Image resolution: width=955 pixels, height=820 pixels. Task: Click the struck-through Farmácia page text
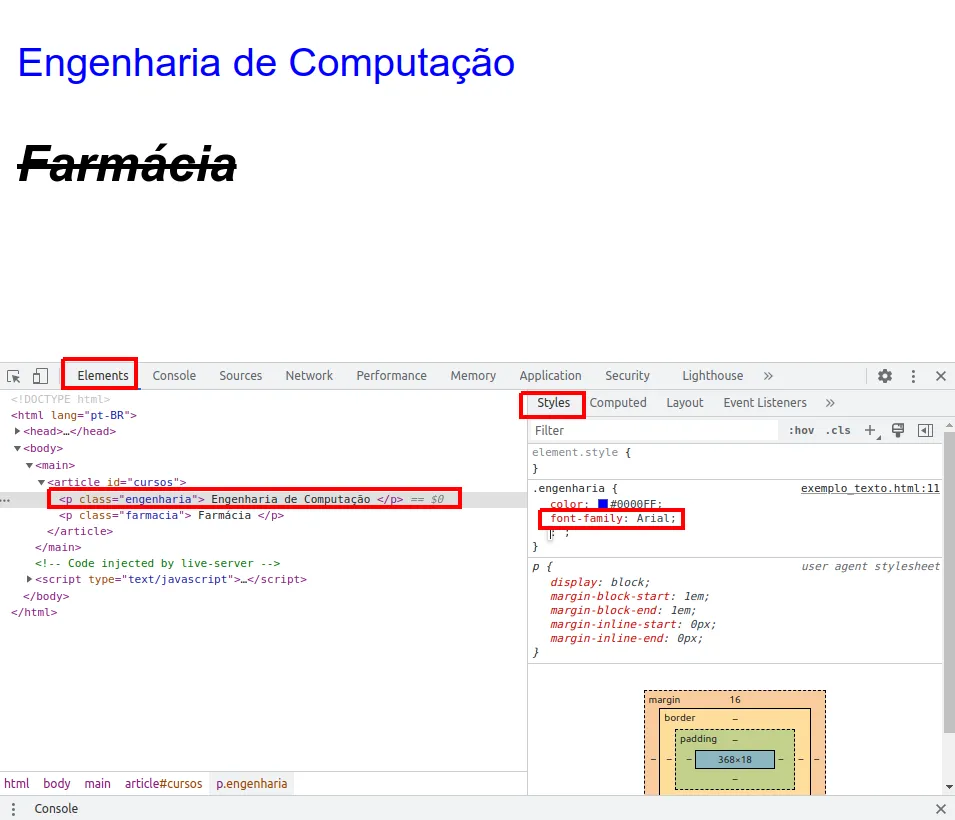127,164
